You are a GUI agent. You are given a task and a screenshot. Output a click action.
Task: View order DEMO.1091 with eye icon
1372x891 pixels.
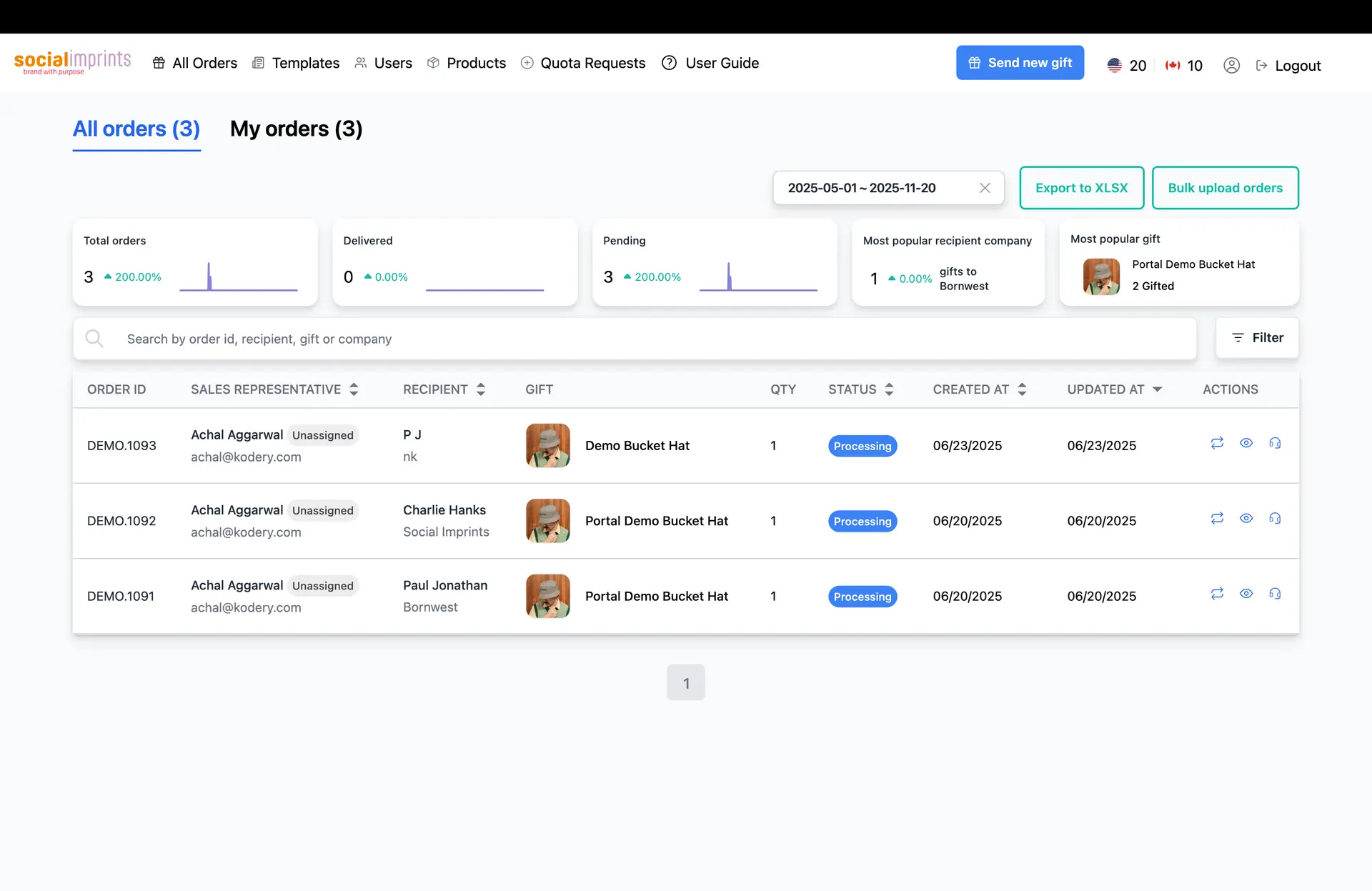click(1246, 594)
